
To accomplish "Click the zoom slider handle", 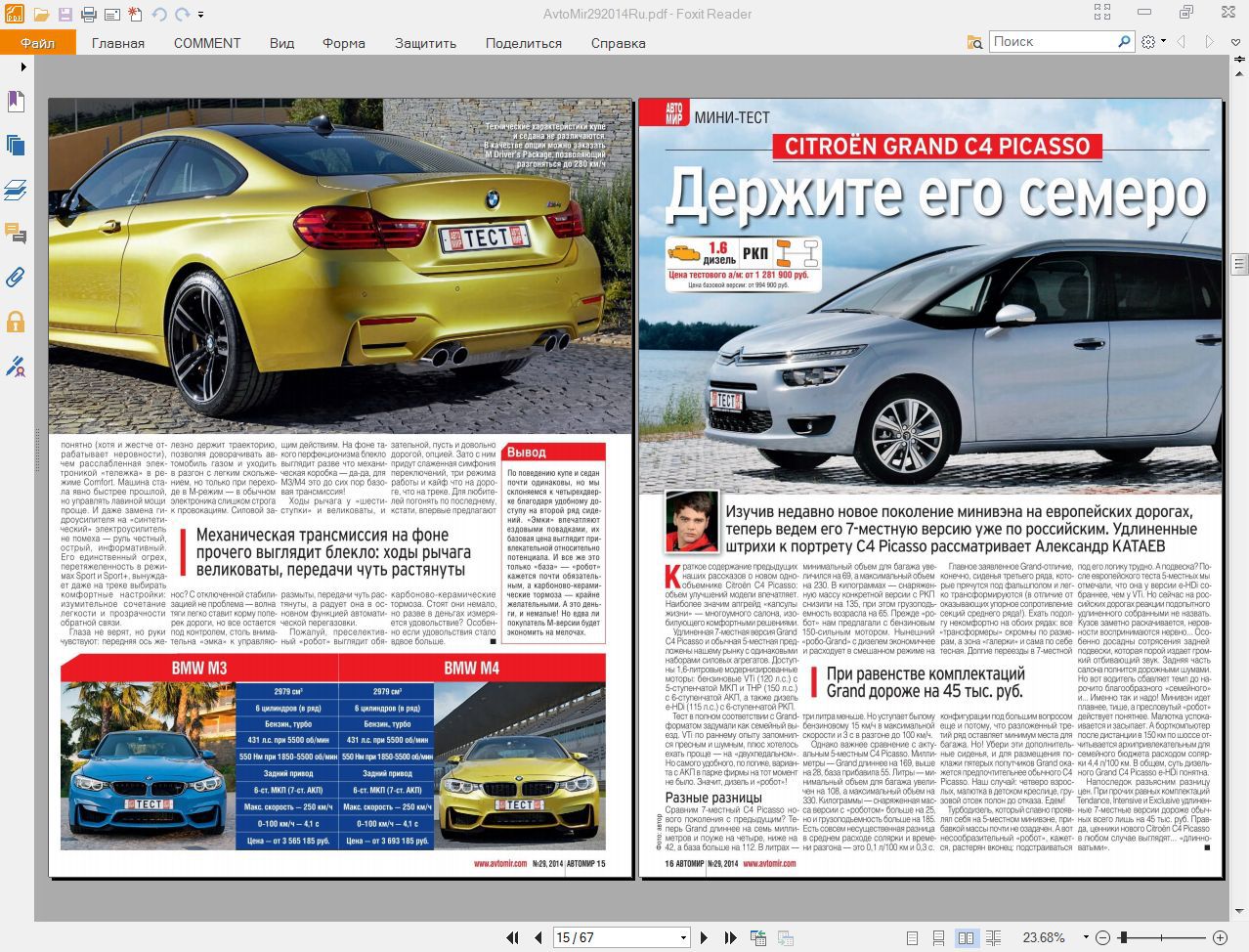I will [x=1124, y=937].
